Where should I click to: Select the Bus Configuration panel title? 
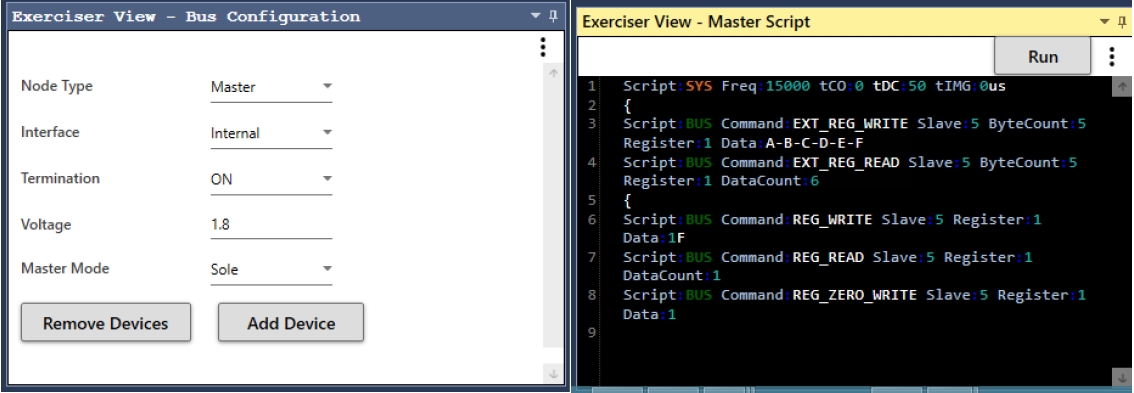coord(186,16)
